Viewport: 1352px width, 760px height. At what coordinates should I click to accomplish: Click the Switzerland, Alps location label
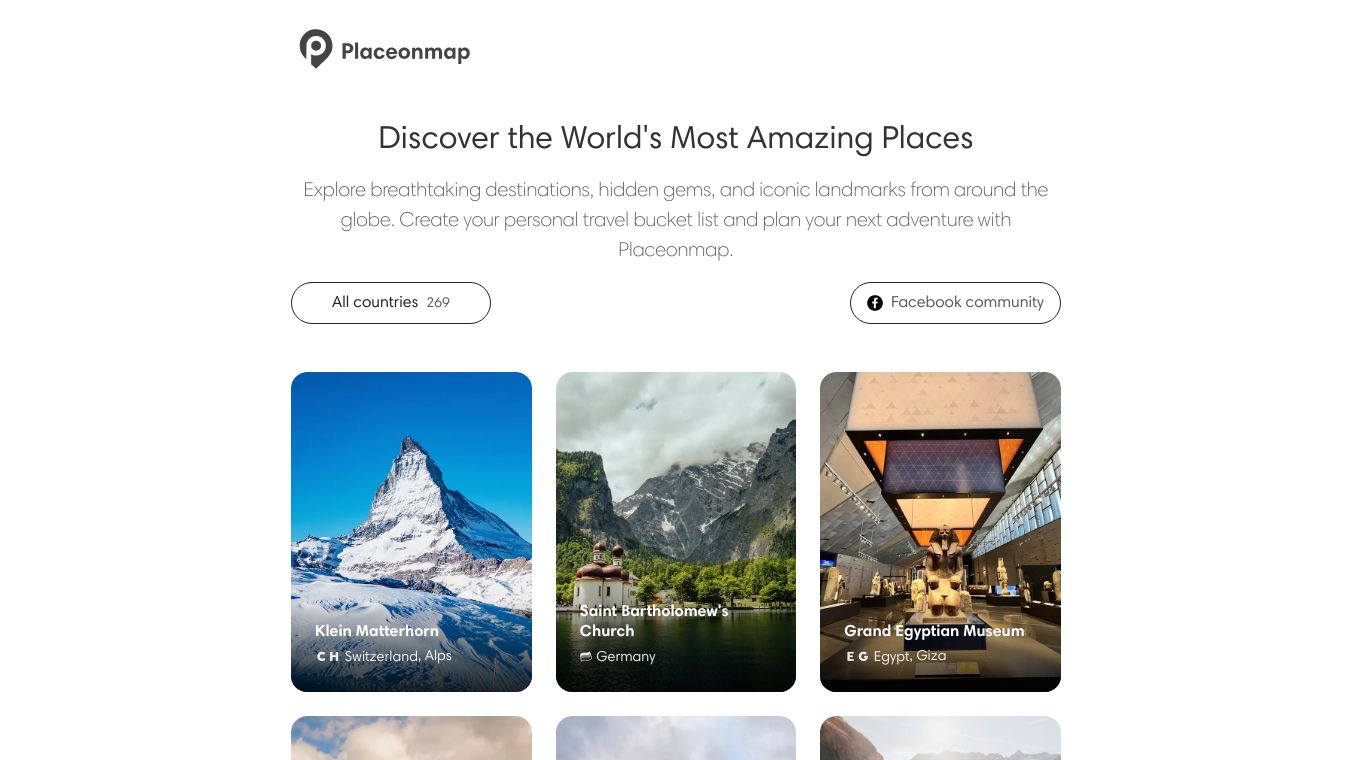coord(398,656)
